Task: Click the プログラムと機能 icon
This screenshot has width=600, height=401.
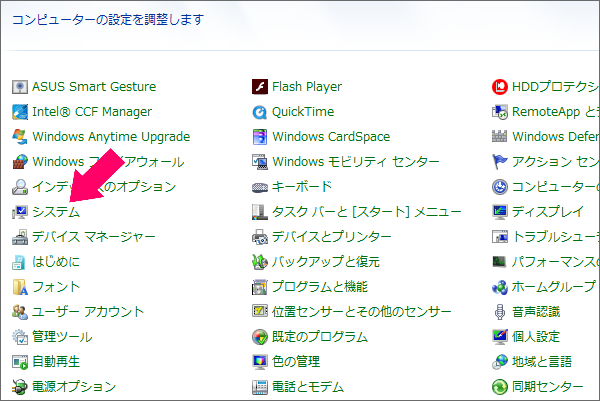Action: coord(260,287)
